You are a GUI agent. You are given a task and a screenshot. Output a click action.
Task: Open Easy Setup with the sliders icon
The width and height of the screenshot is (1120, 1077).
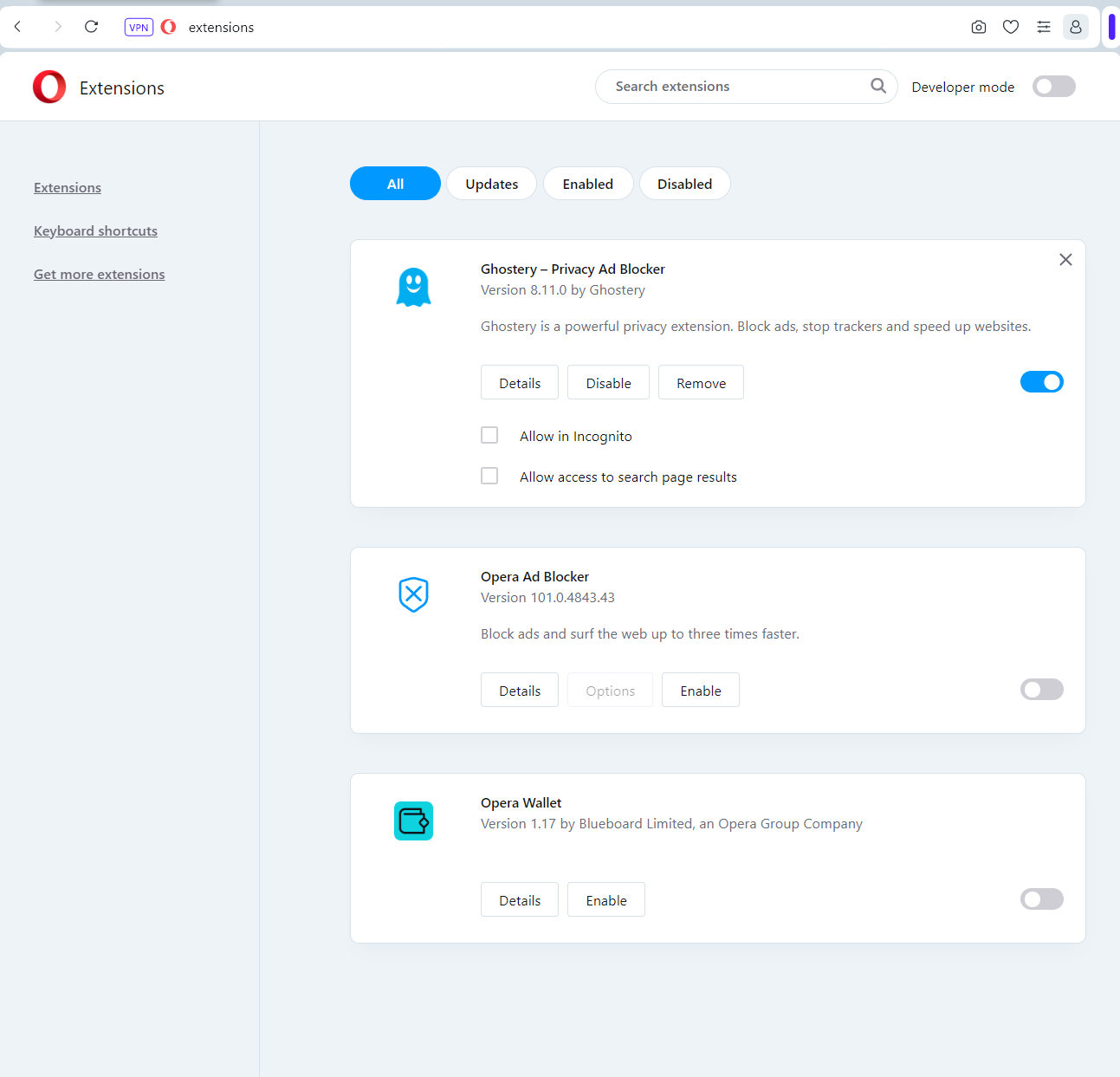click(1043, 27)
